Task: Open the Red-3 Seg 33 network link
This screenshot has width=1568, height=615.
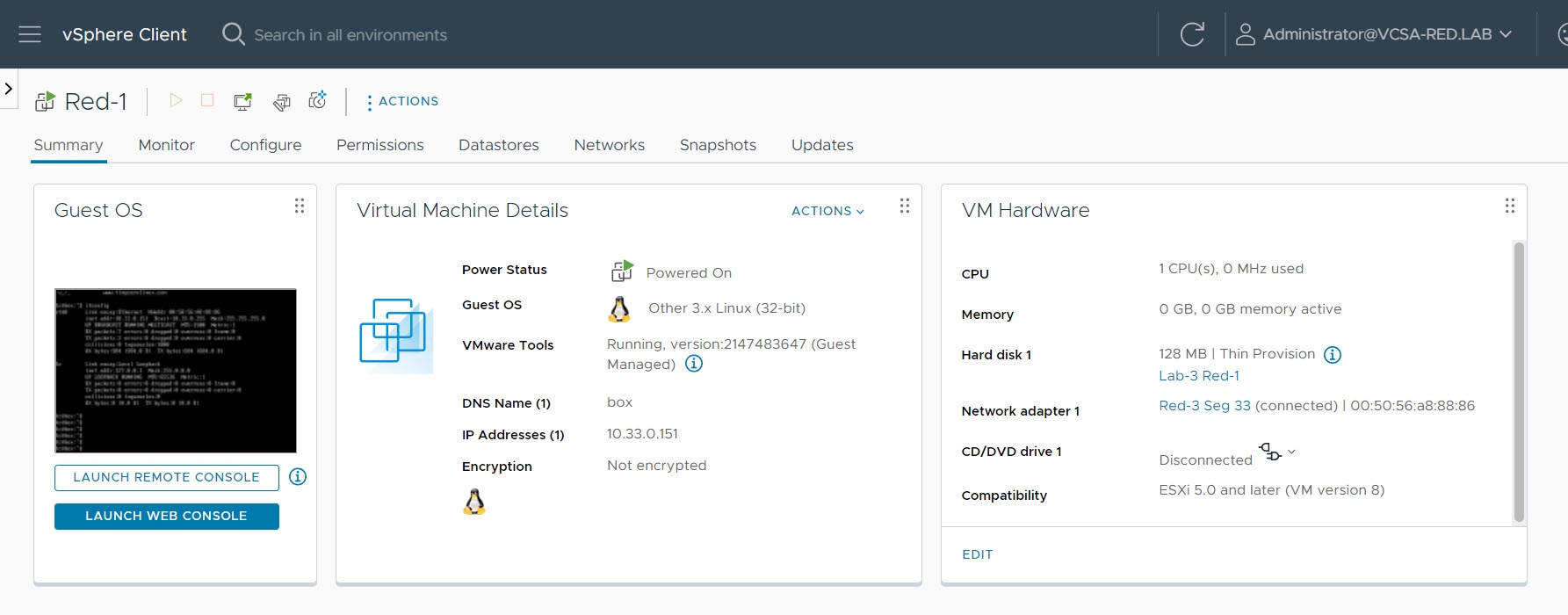Action: (x=1203, y=406)
